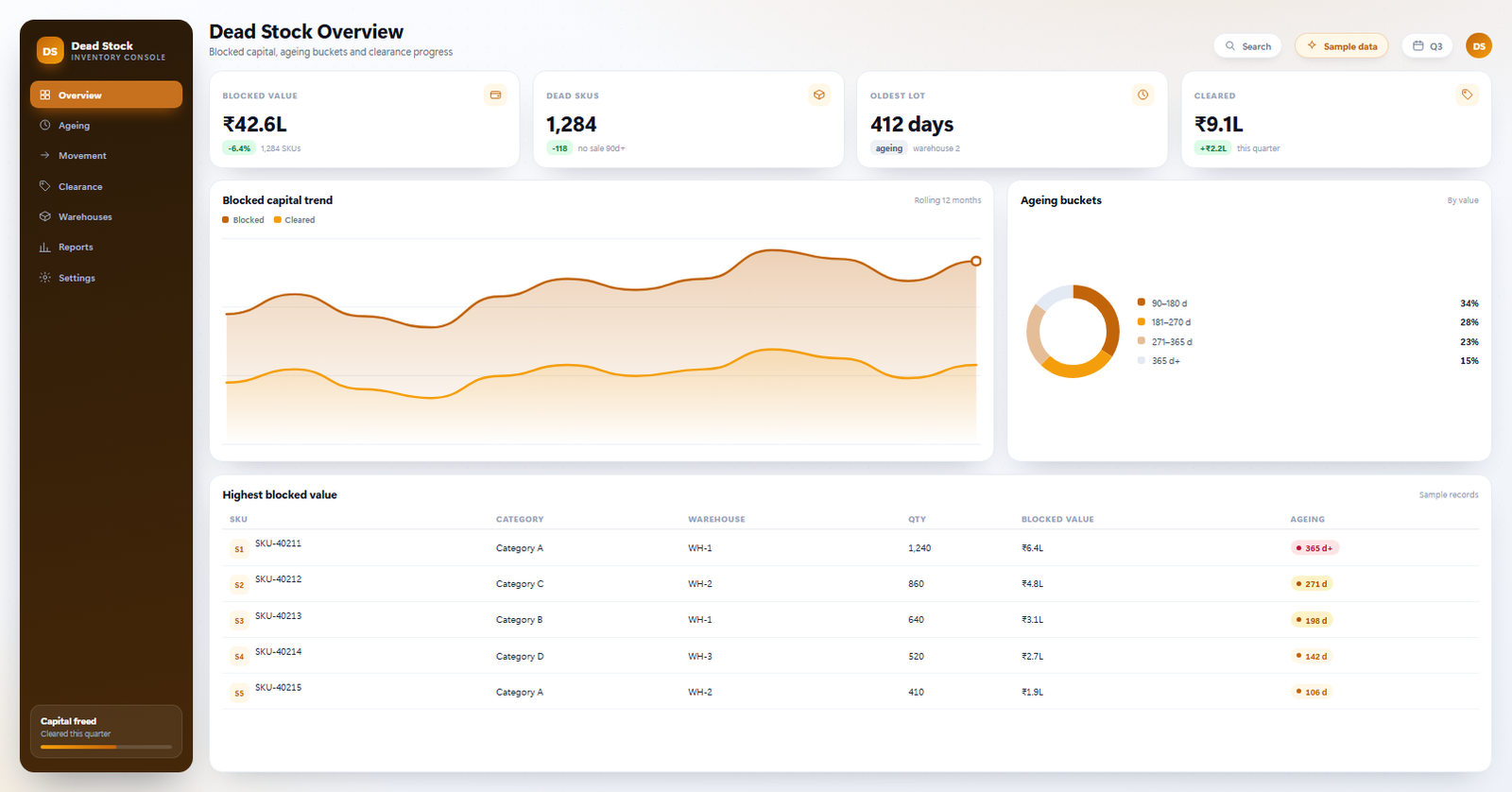The image size is (1512, 792).
Task: Sort by the Qty column header
Action: (x=917, y=519)
